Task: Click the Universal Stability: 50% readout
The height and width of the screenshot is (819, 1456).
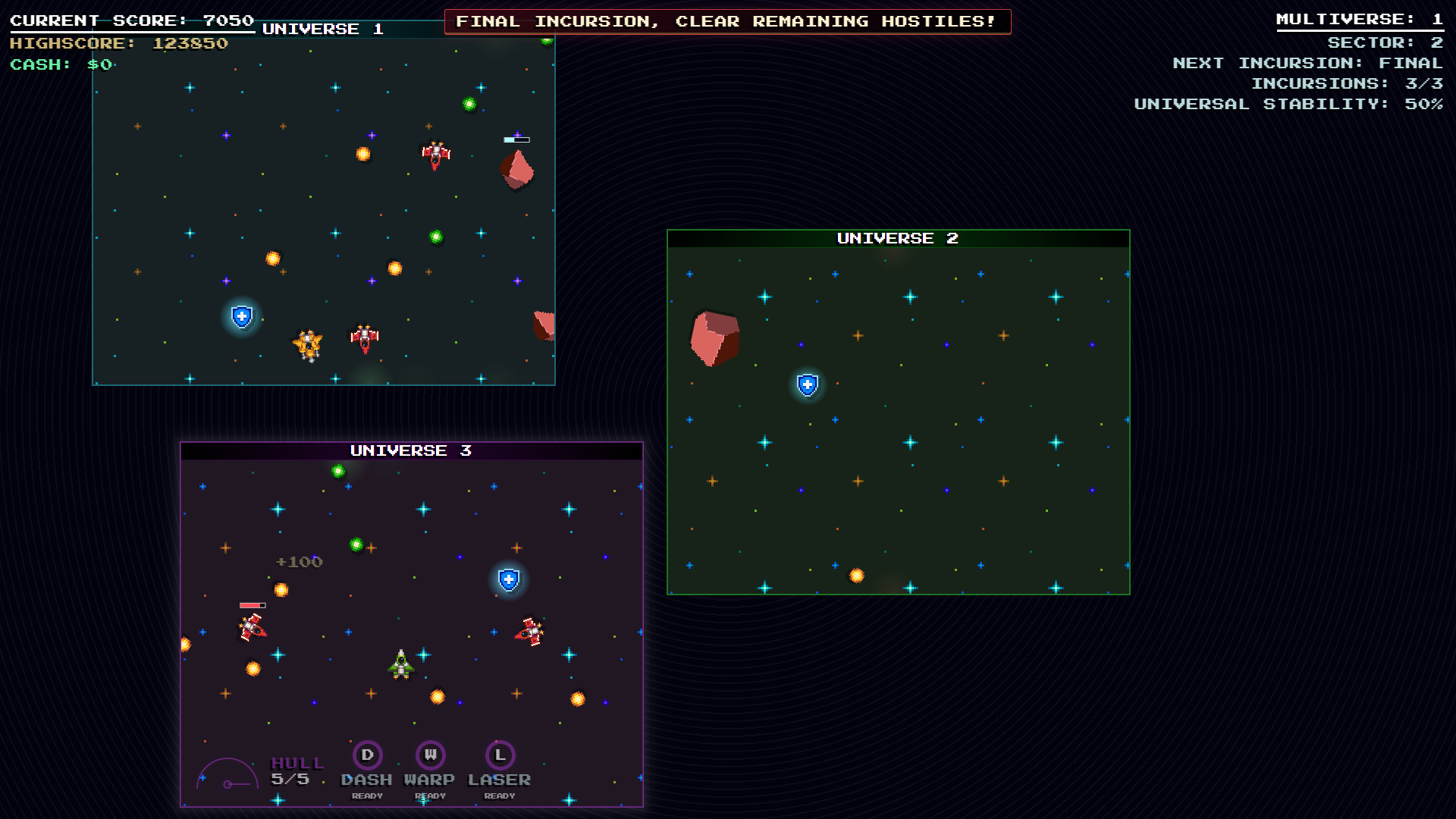Action: point(1289,104)
